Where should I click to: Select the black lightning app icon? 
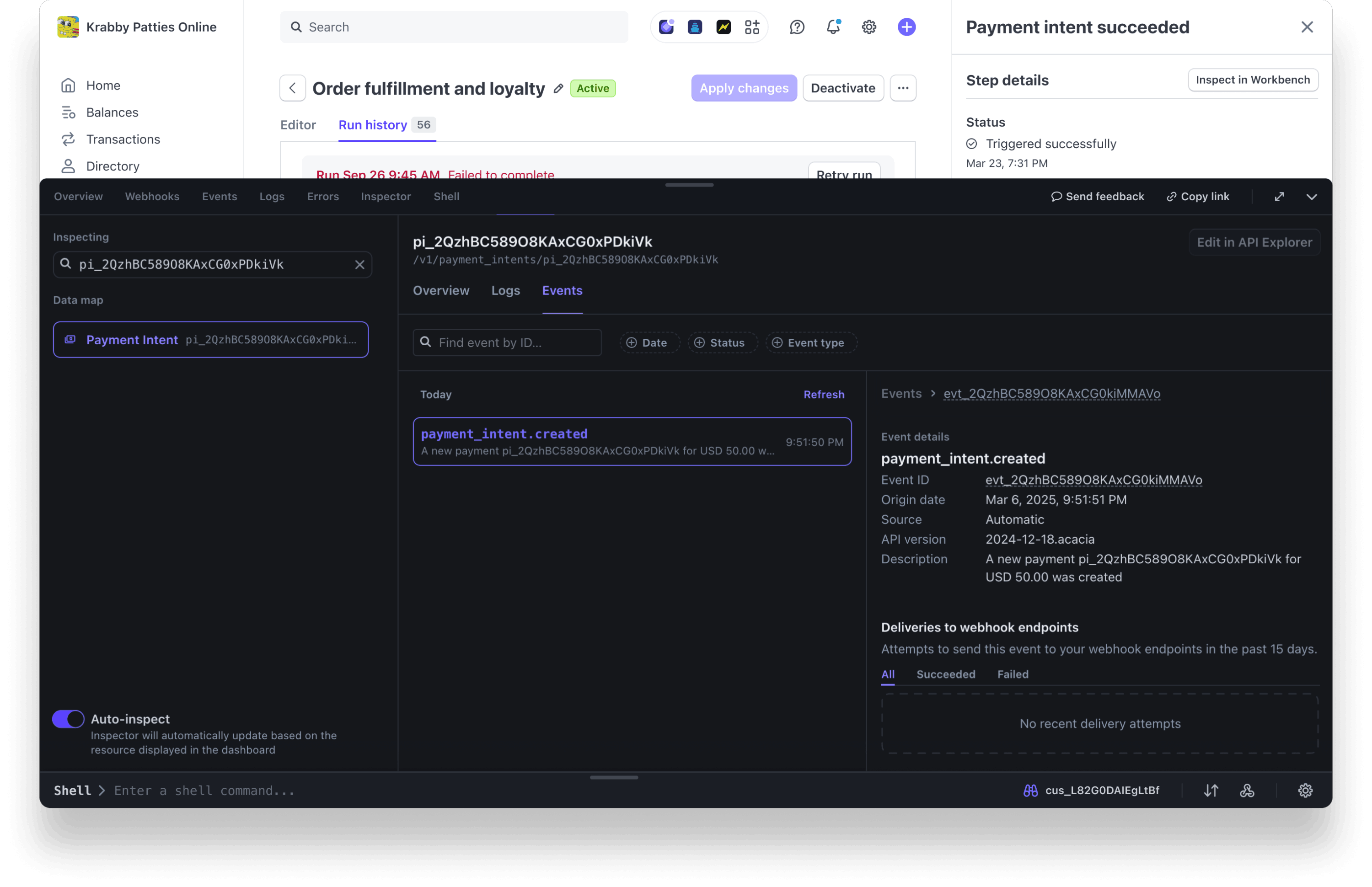click(x=724, y=27)
